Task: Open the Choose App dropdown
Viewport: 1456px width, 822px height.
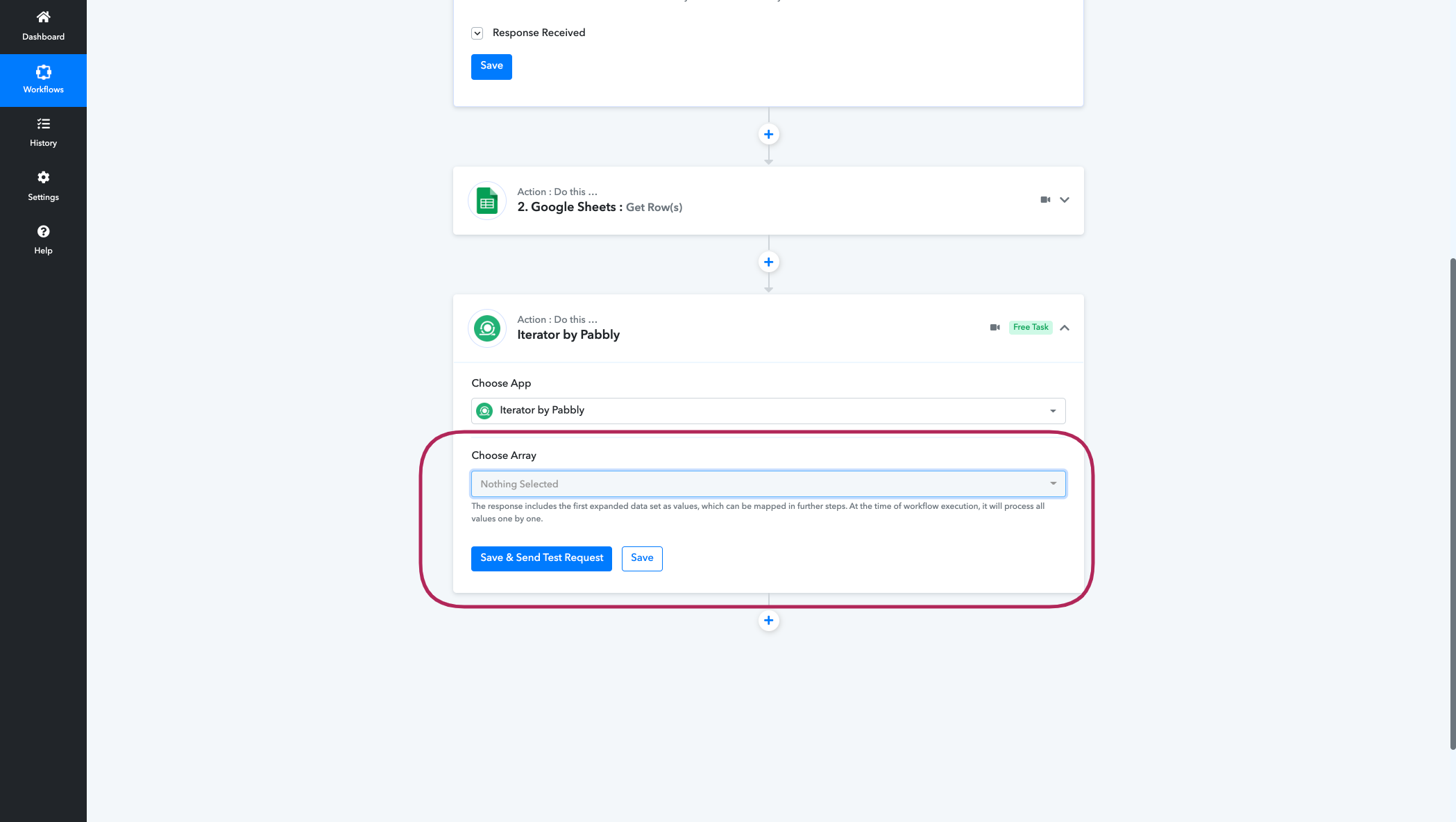Action: pos(768,411)
